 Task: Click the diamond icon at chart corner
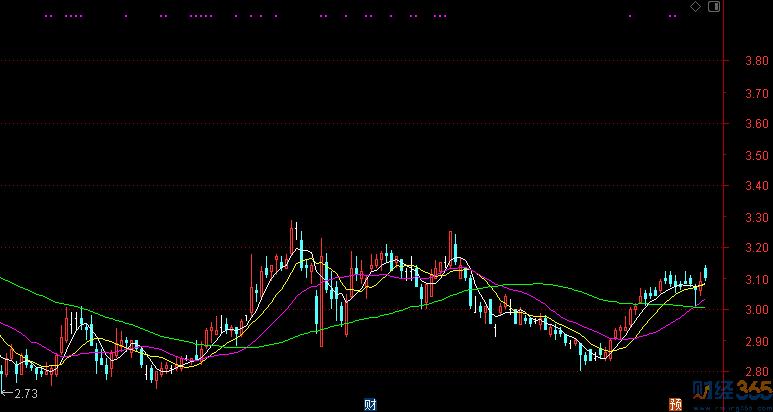click(695, 7)
